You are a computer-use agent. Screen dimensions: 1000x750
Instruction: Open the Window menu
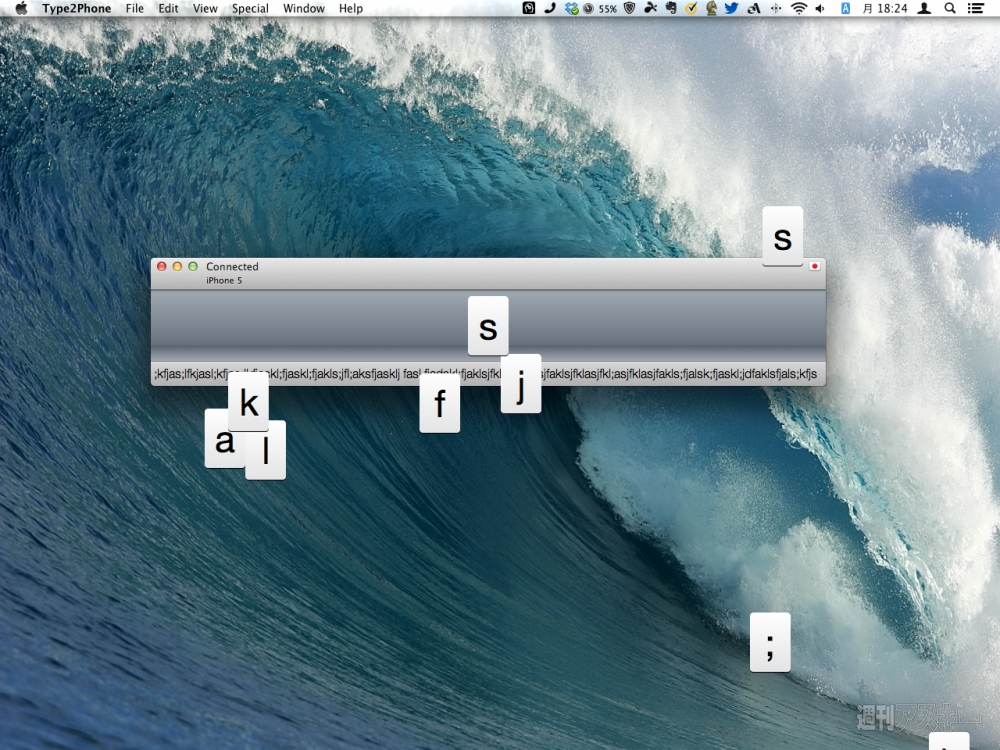[x=303, y=8]
